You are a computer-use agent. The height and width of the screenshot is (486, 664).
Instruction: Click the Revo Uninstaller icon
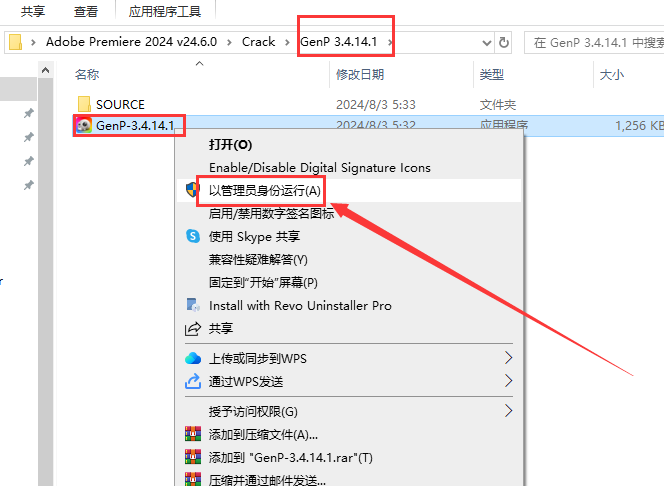(193, 305)
